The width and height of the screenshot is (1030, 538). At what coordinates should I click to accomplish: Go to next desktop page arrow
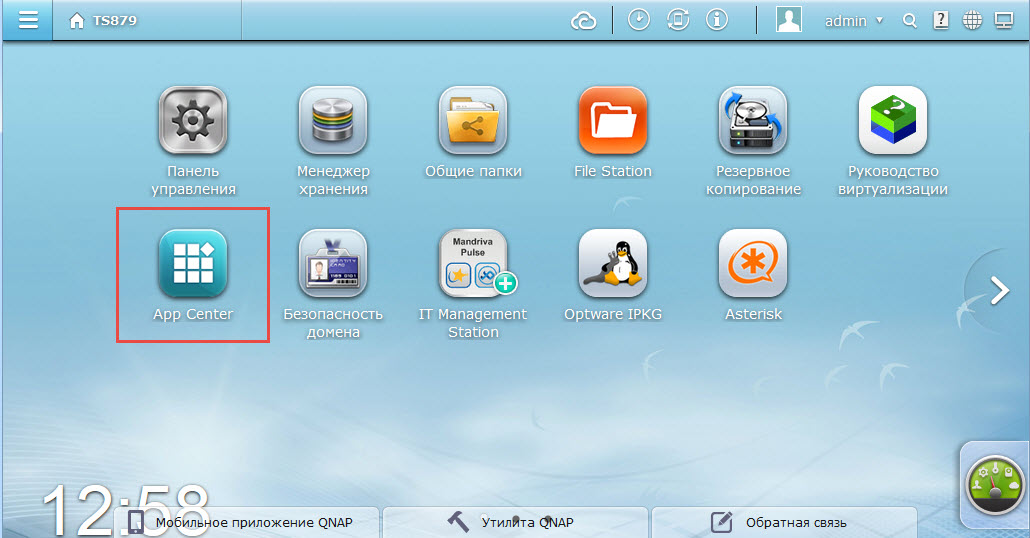(1000, 290)
